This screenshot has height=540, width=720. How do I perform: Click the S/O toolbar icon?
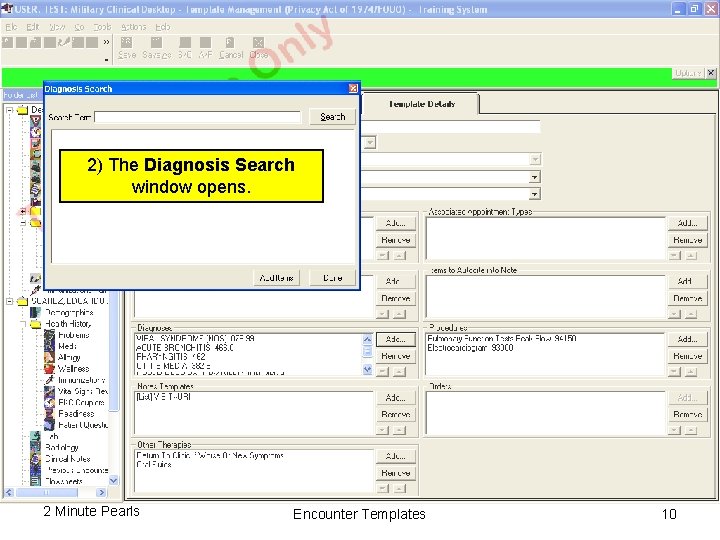point(185,43)
